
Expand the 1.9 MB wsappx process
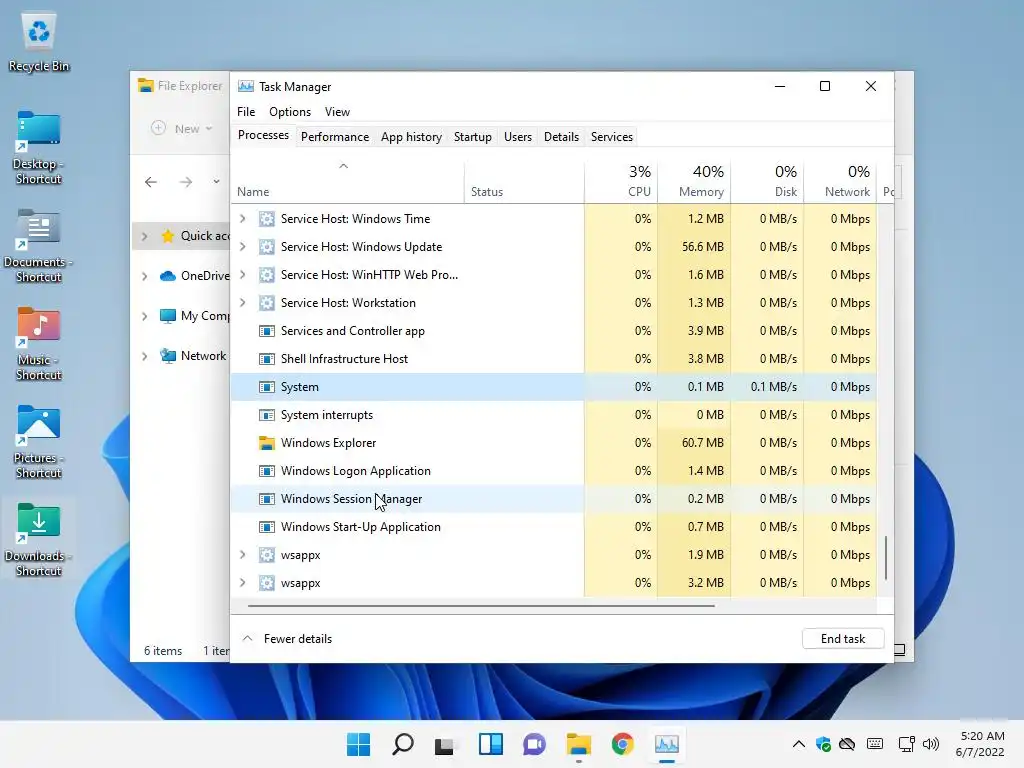click(243, 555)
